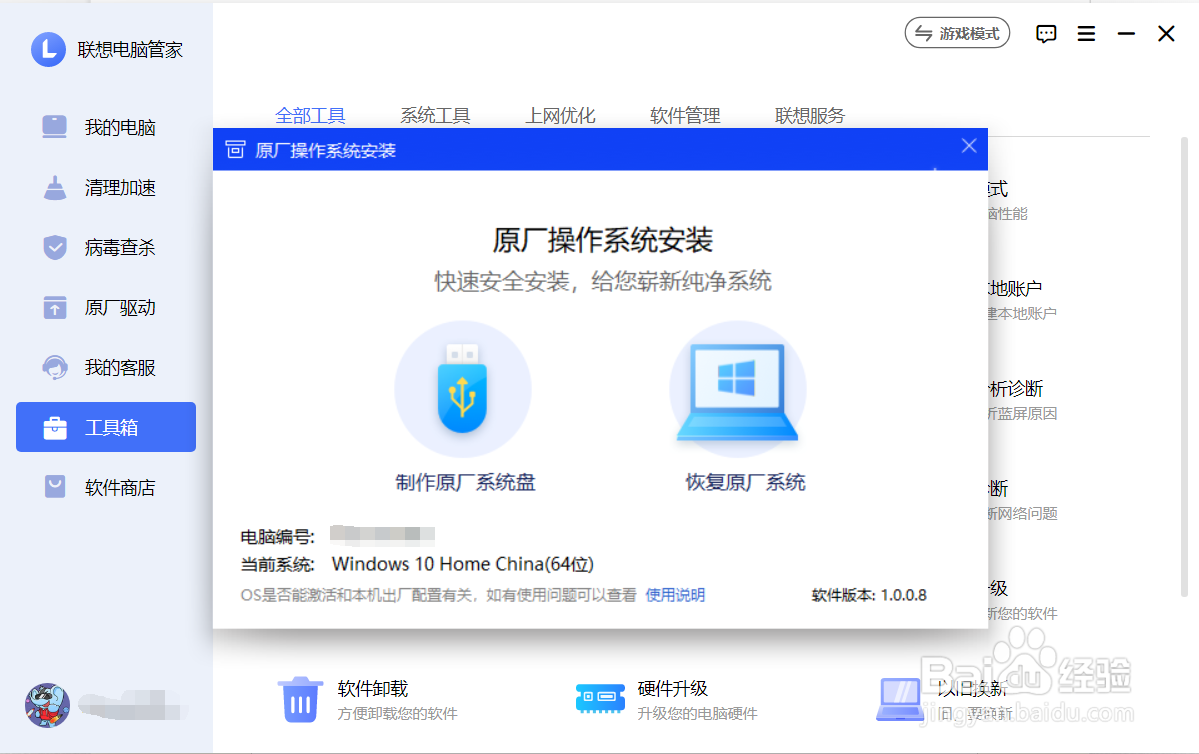Click the 软件版本: 1.0.0.8 text
The image size is (1199, 754).
pyautogui.click(x=869, y=595)
